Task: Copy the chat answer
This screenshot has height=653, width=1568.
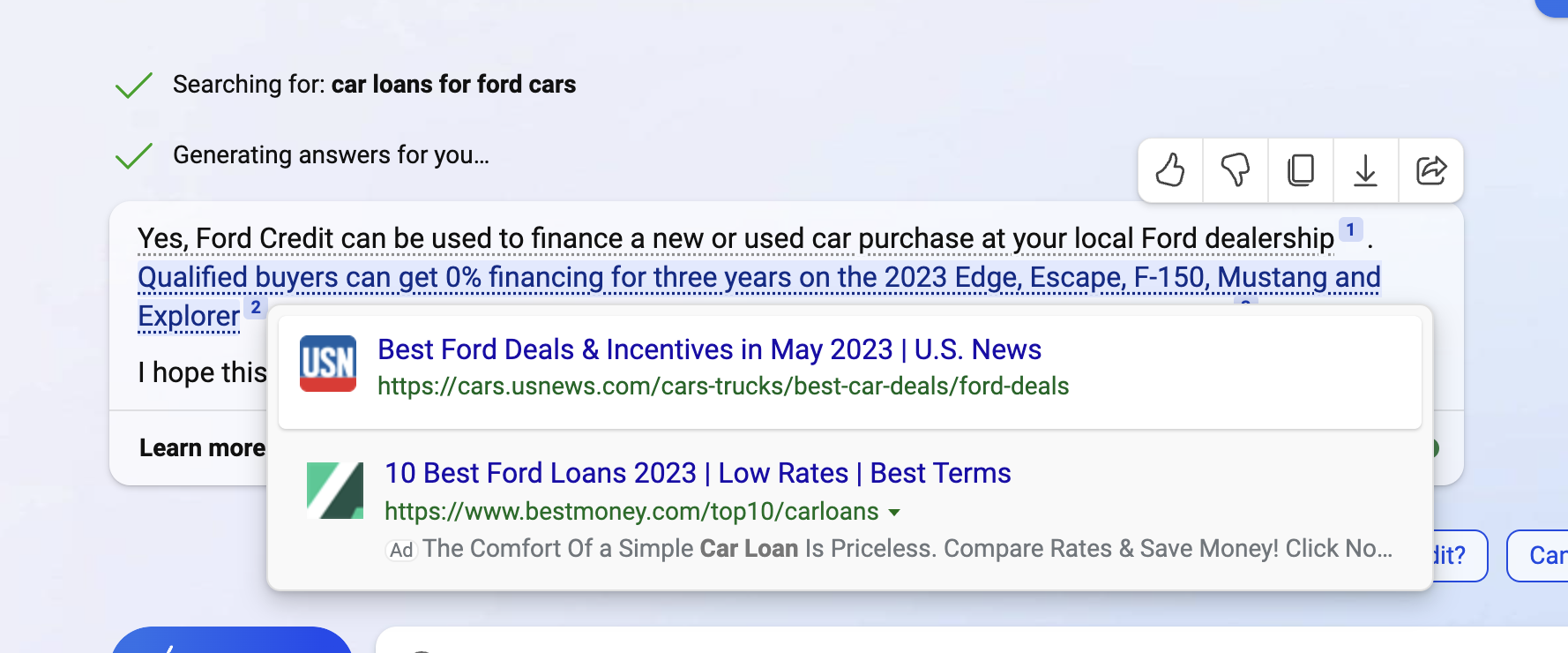Action: tap(1301, 170)
